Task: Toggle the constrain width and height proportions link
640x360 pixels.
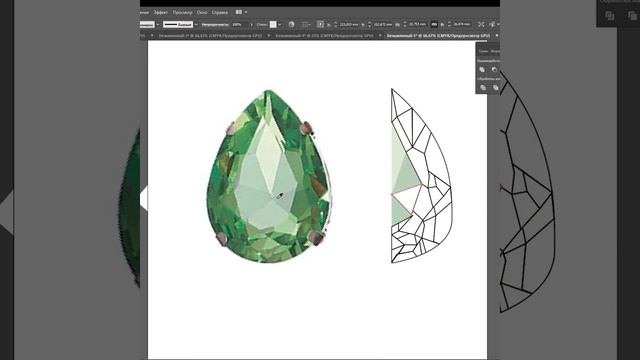Action: [434, 24]
